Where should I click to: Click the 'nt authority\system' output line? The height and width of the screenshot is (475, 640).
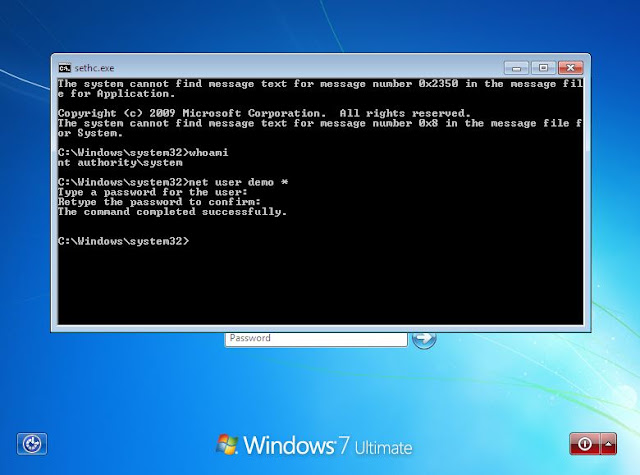120,163
